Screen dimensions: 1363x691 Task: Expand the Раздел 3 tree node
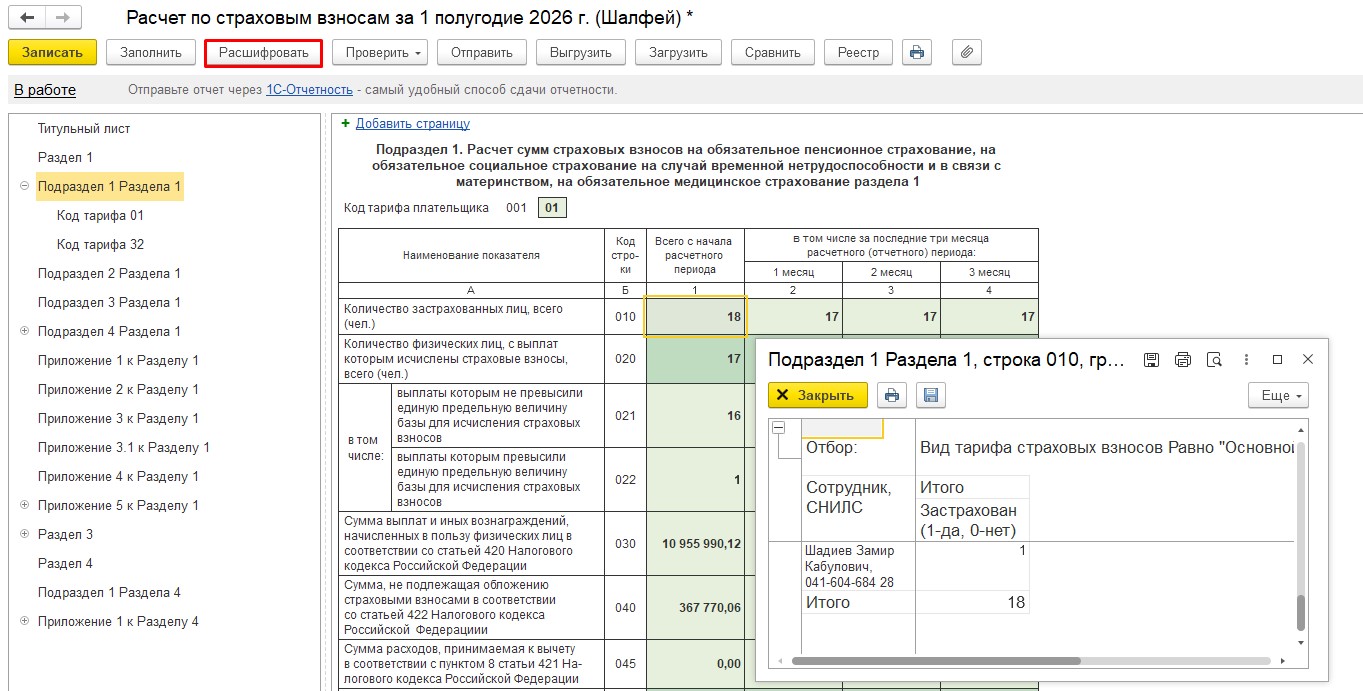(24, 534)
